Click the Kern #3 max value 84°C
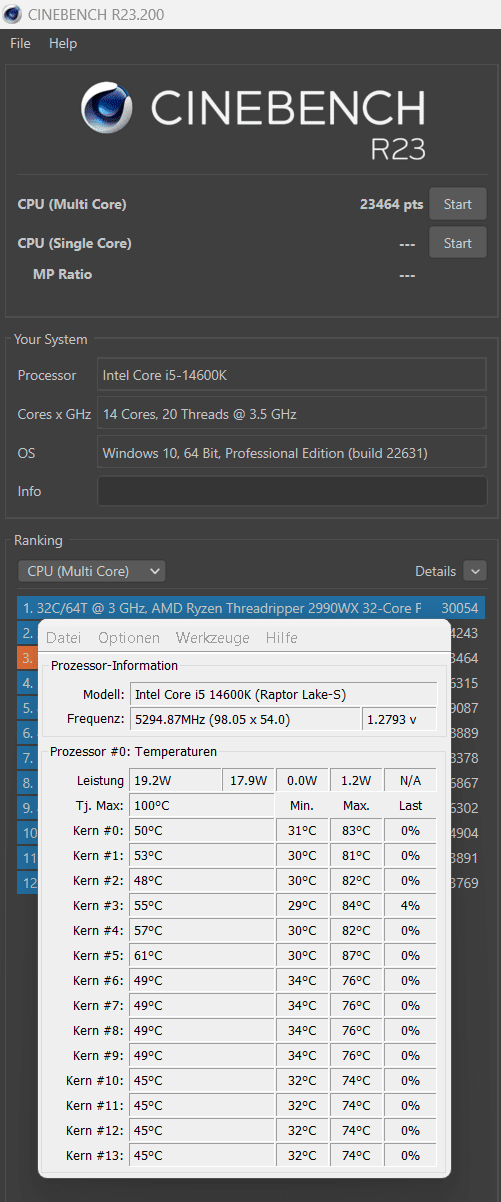Screen dimensions: 501x1202 [x=356, y=905]
